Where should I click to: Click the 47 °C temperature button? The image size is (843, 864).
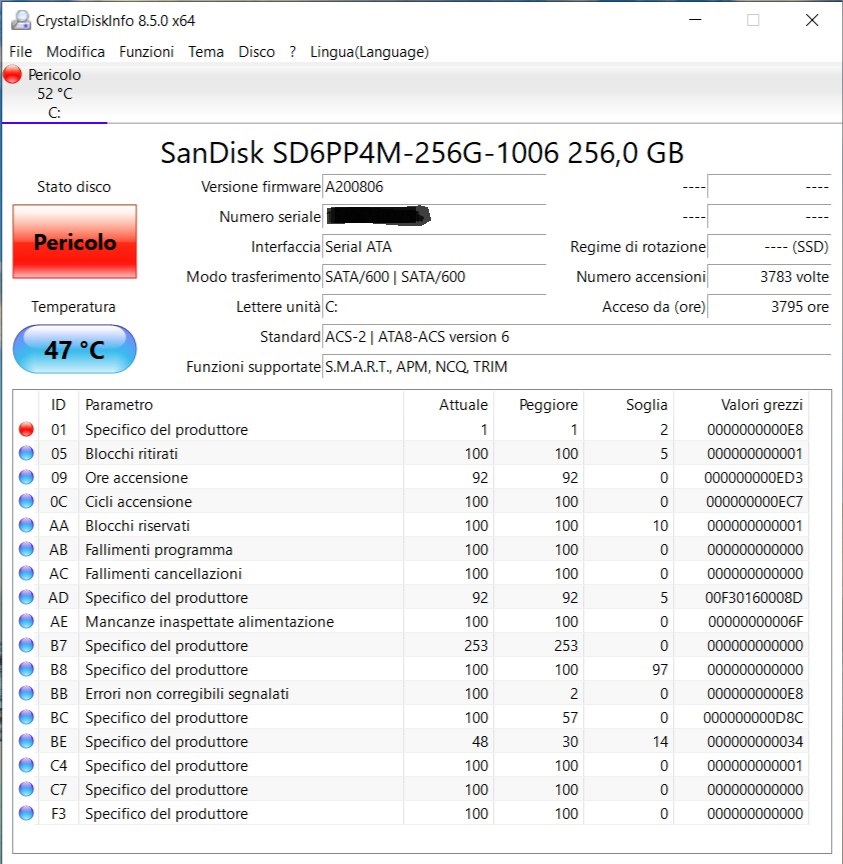tap(75, 349)
